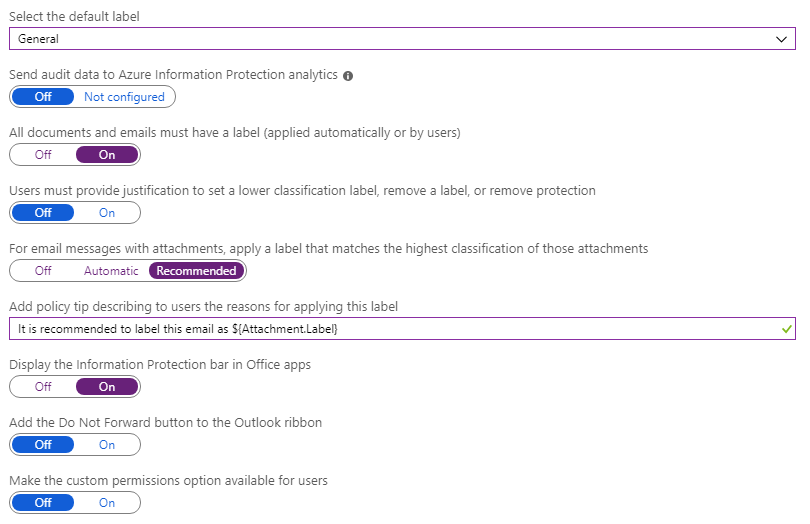Viewport: 810px width, 524px height.
Task: Select Not configured for audit data
Action: point(124,97)
